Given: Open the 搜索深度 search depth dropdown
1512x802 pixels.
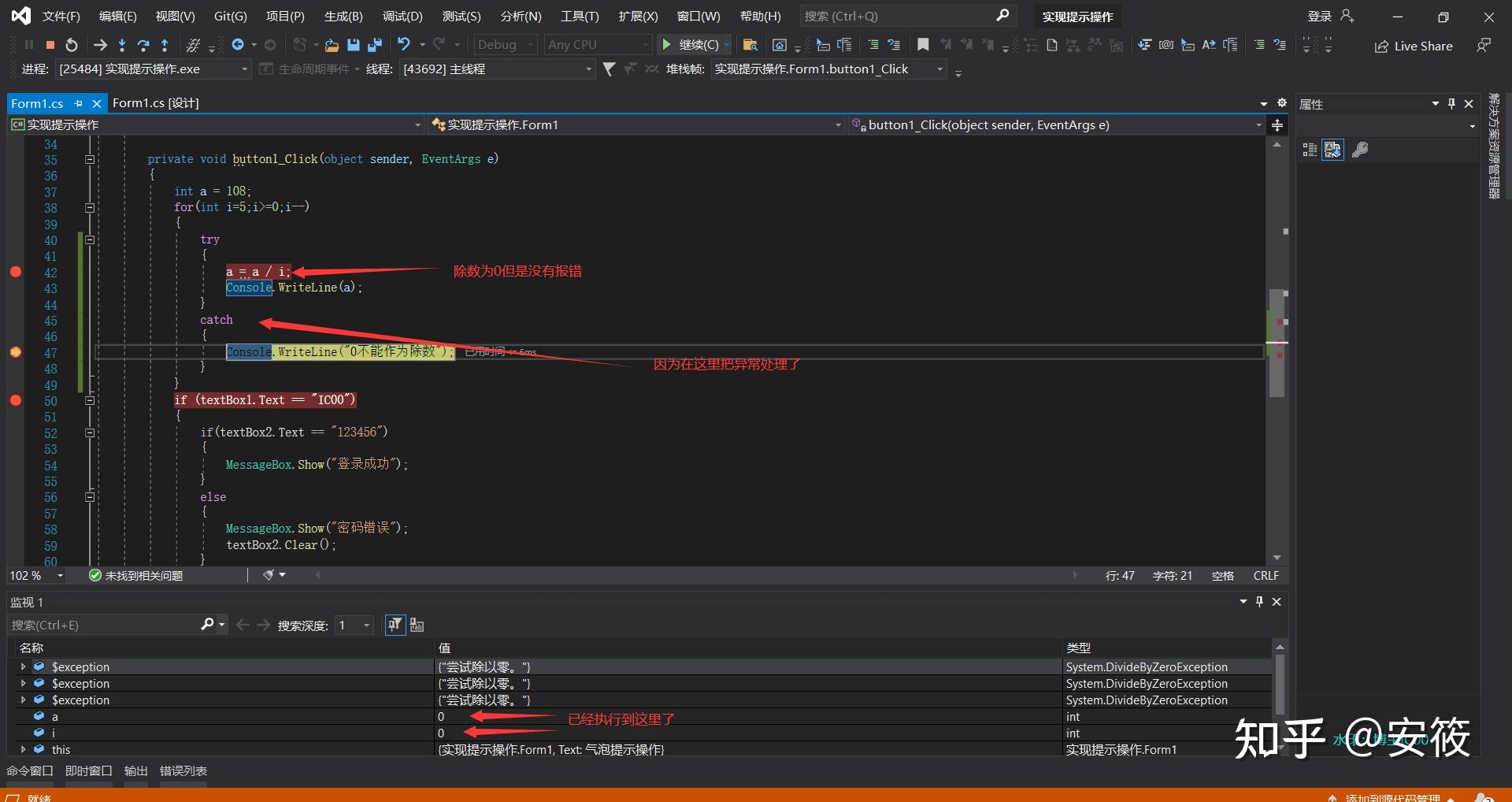Looking at the screenshot, I should click(366, 625).
